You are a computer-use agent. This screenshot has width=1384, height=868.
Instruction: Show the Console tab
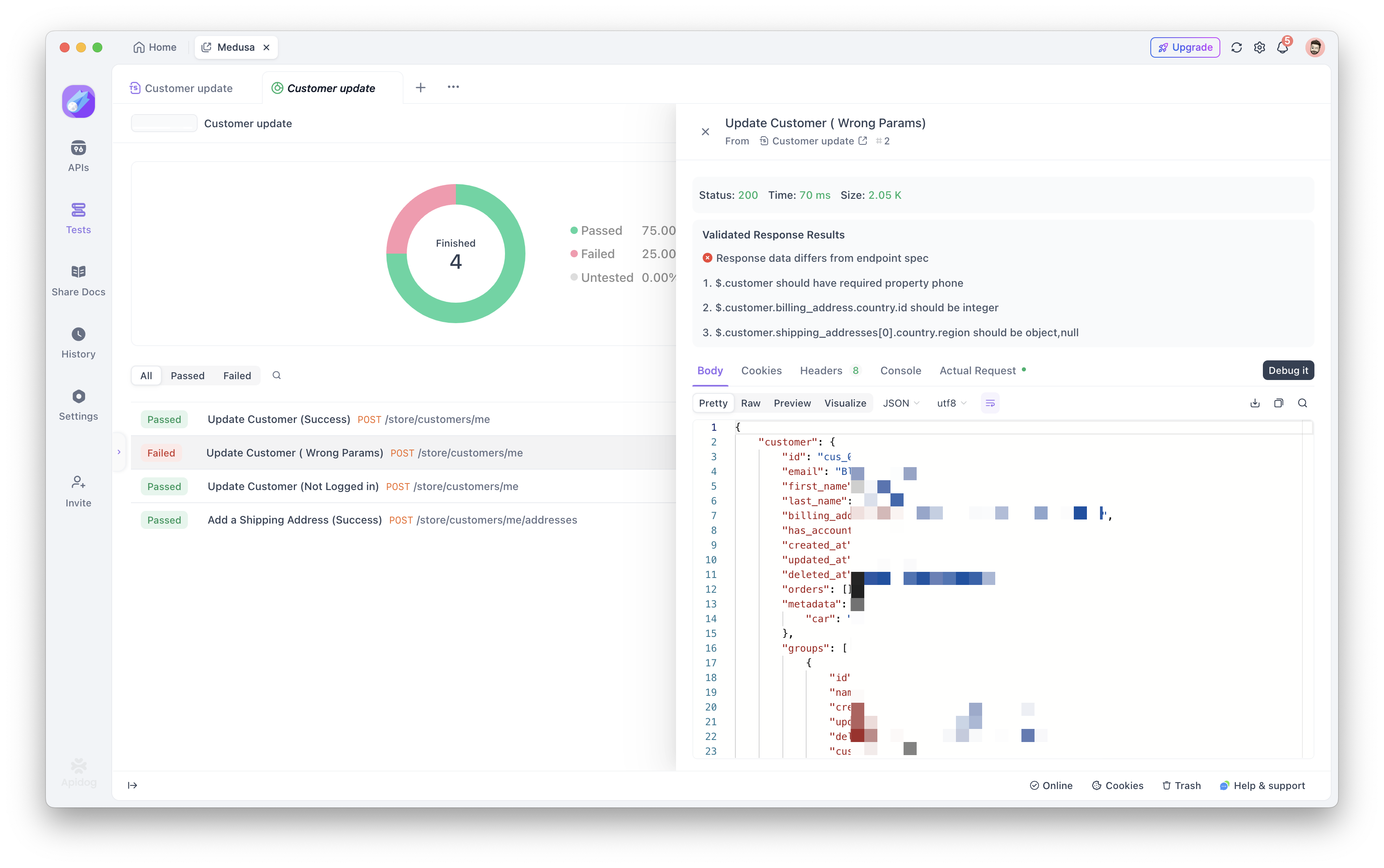(x=900, y=371)
